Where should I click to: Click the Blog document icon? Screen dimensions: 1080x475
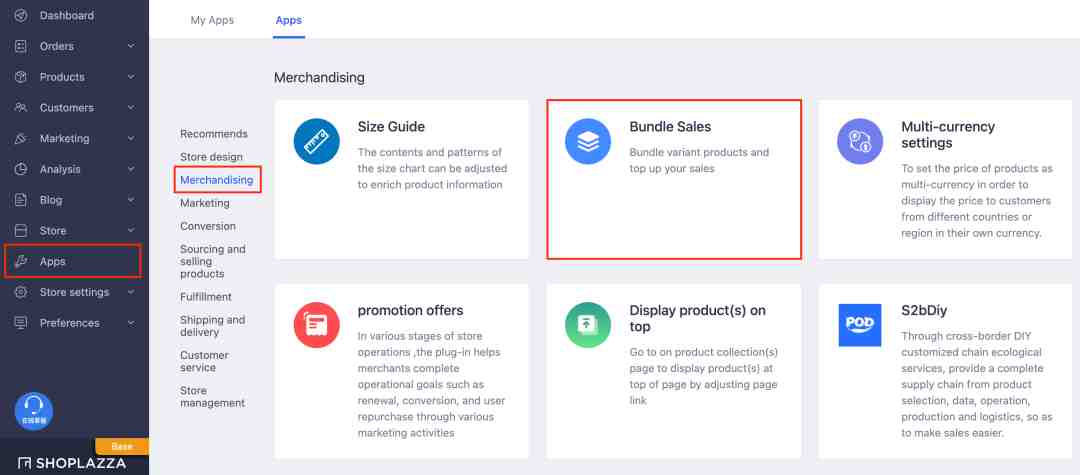click(21, 200)
